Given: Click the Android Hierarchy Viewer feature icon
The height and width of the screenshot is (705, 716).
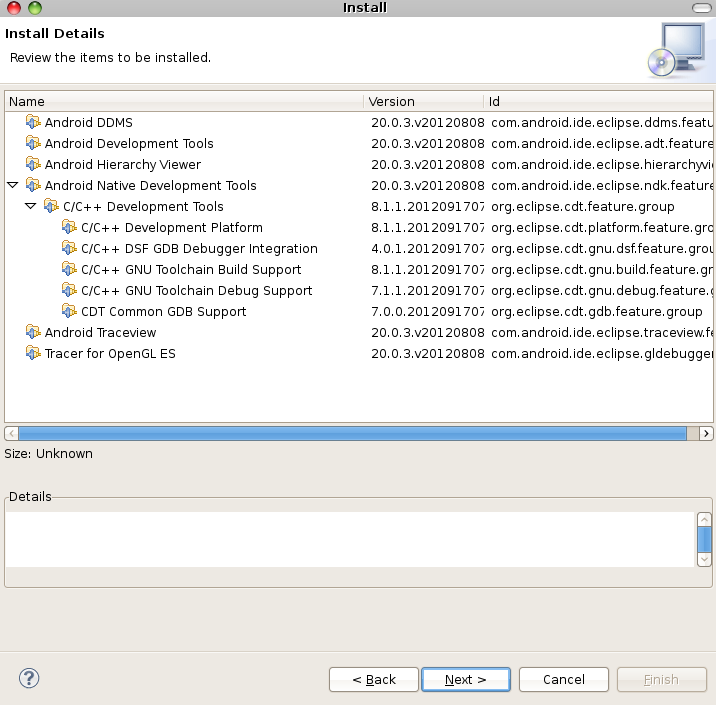Looking at the screenshot, I should 33,164.
